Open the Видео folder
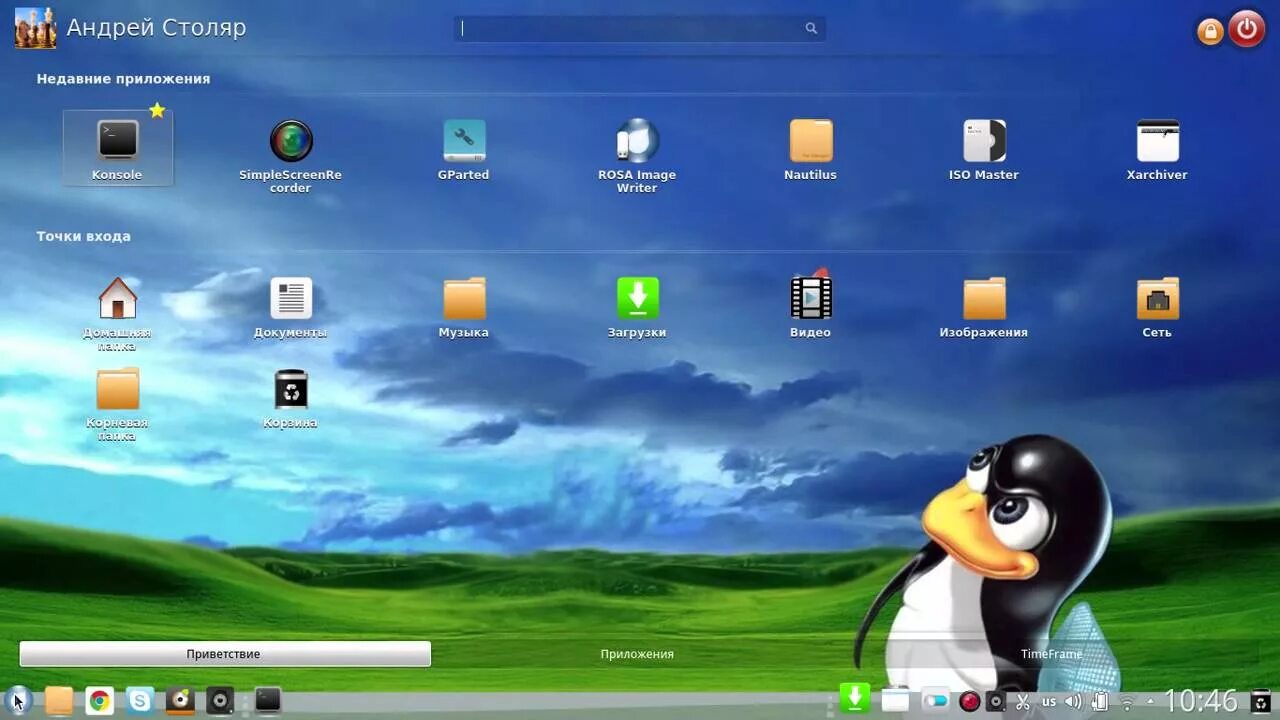The image size is (1280, 720). pyautogui.click(x=811, y=297)
